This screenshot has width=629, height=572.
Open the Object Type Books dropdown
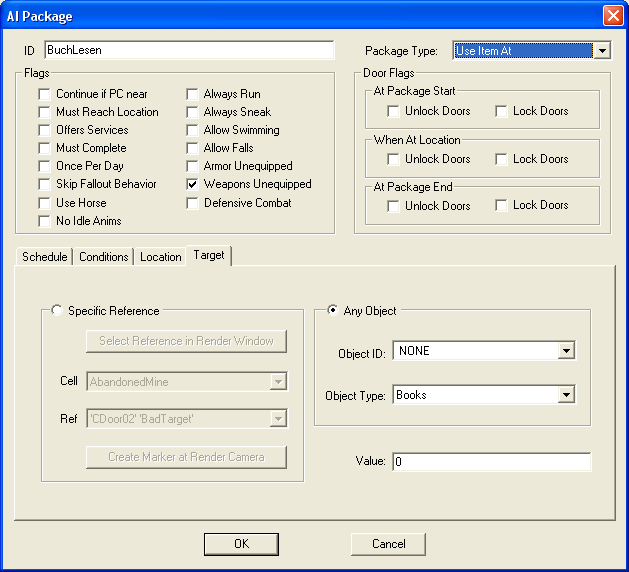point(566,395)
